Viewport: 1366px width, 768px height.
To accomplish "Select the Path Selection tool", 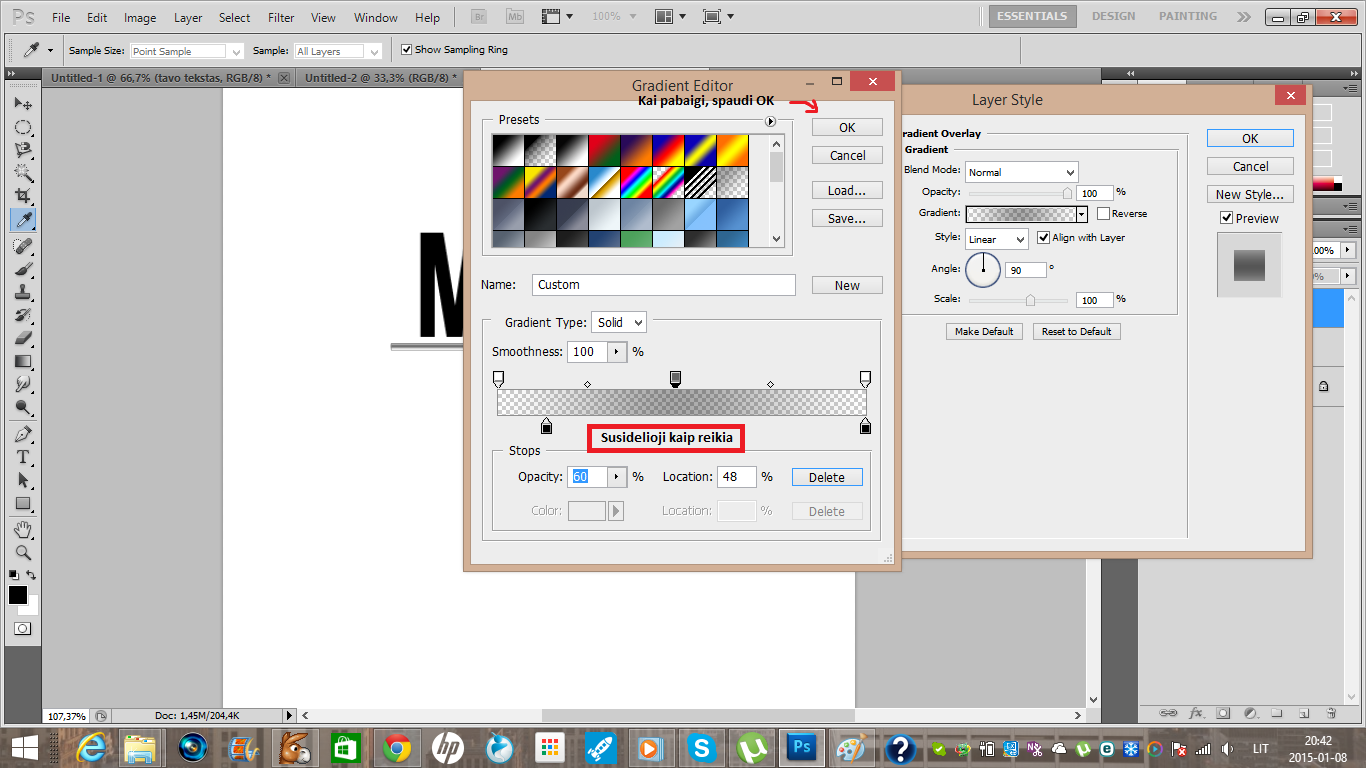I will click(22, 480).
